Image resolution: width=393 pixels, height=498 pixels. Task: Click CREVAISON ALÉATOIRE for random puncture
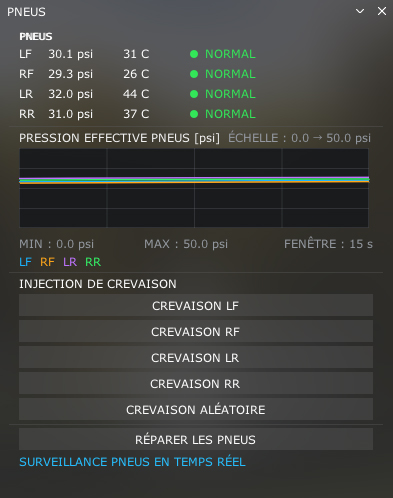coord(196,409)
